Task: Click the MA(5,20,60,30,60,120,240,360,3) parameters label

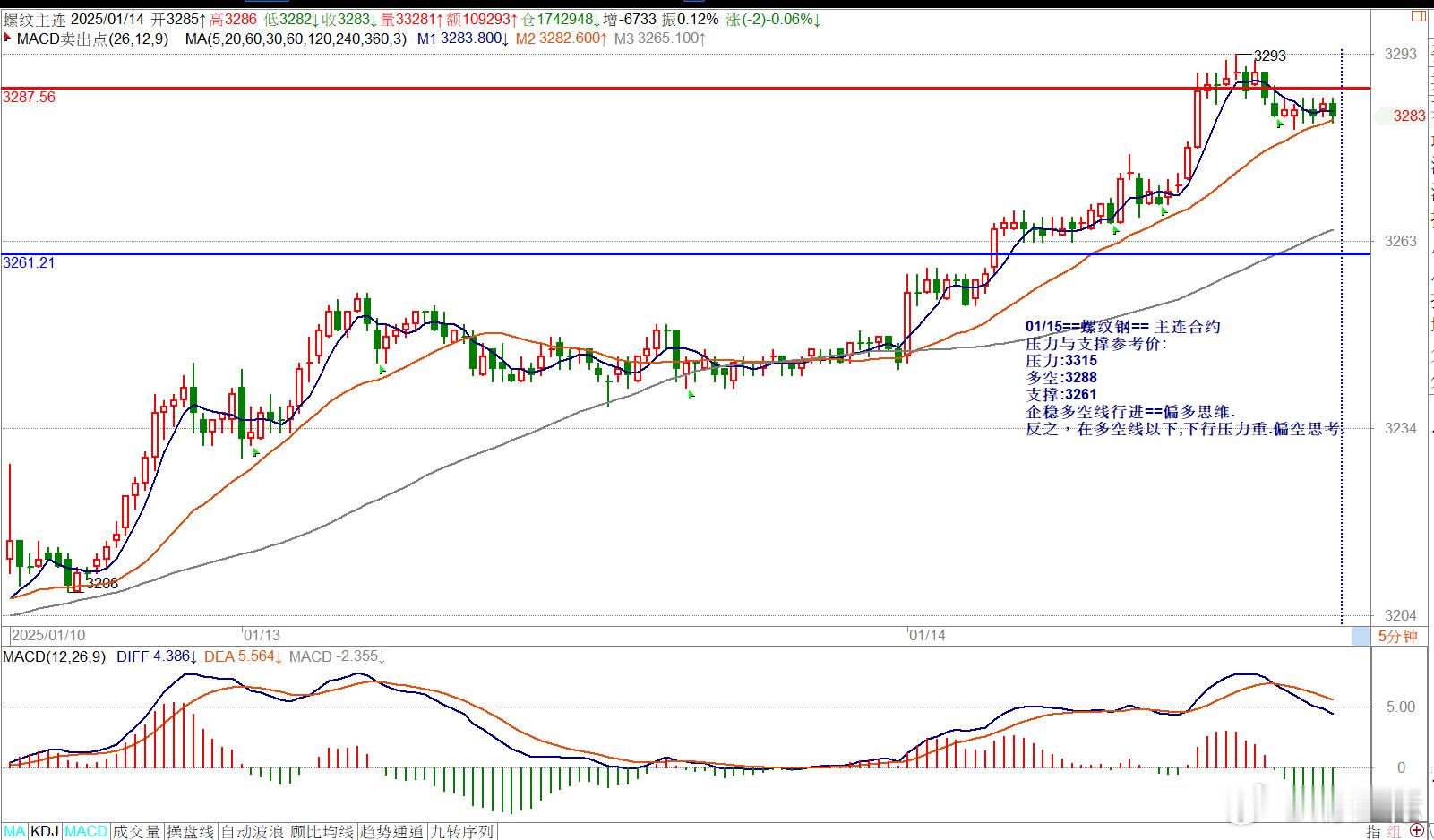Action: click(296, 39)
